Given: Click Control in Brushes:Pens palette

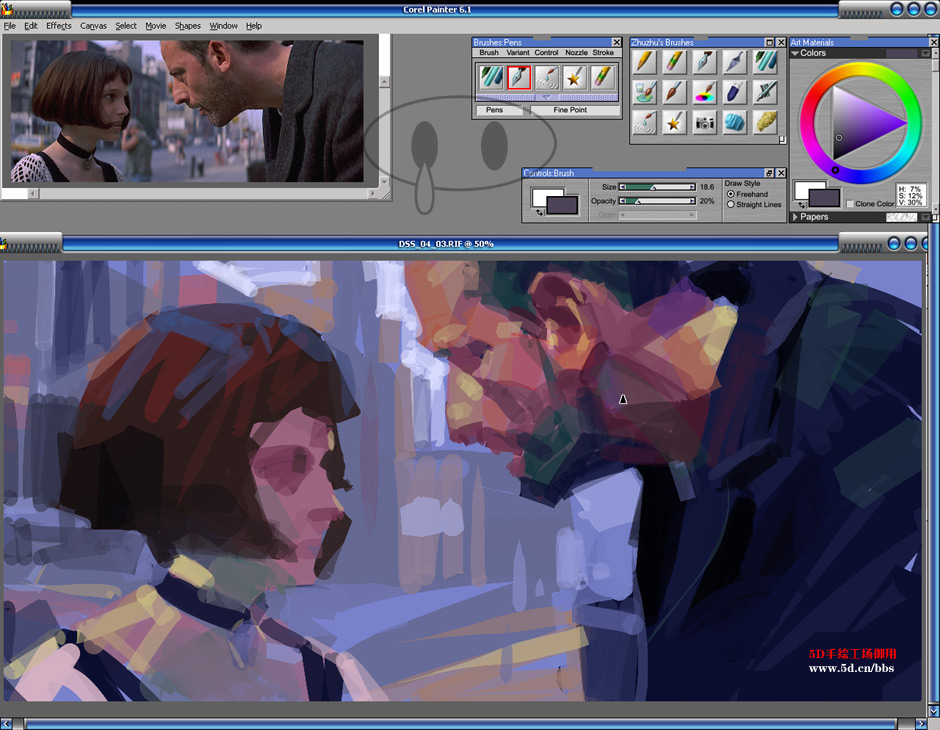Looking at the screenshot, I should (546, 53).
